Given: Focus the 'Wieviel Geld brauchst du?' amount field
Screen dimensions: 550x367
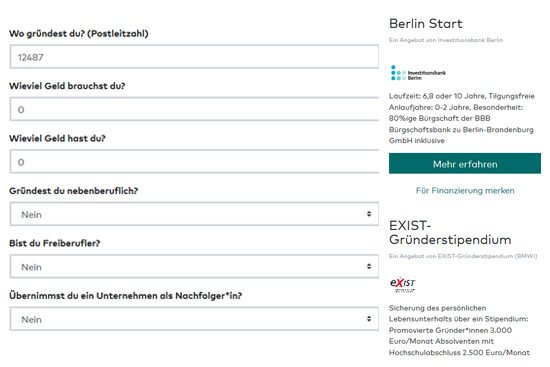Looking at the screenshot, I should click(194, 109).
